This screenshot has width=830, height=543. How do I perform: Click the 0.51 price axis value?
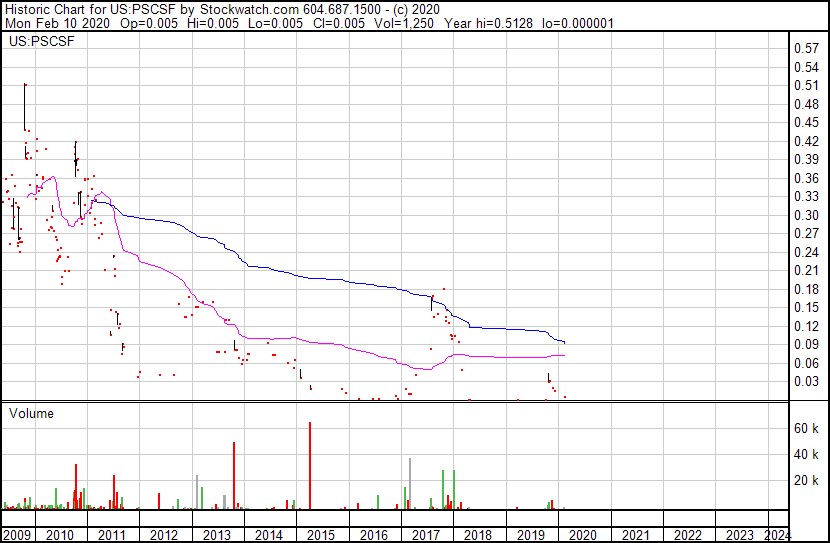tap(807, 86)
